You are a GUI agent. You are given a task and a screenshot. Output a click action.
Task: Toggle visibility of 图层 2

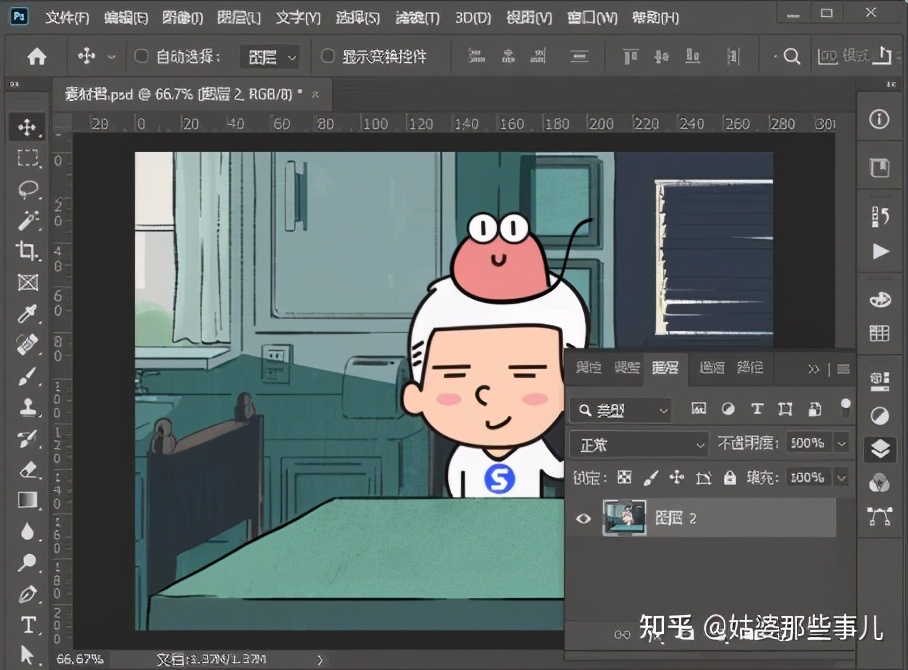click(585, 517)
